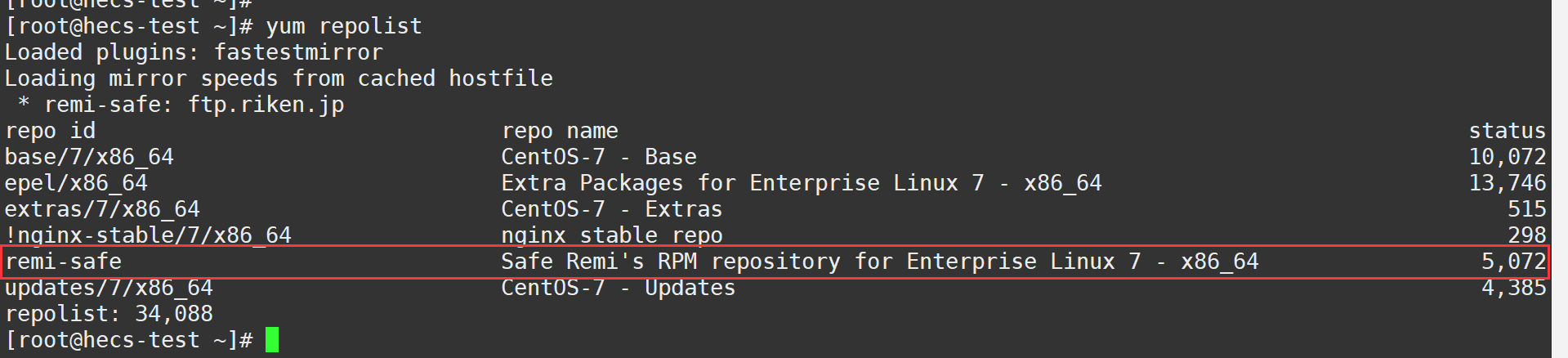The height and width of the screenshot is (358, 1568).
Task: Click the "nginx stable repo" name
Action: tap(612, 235)
